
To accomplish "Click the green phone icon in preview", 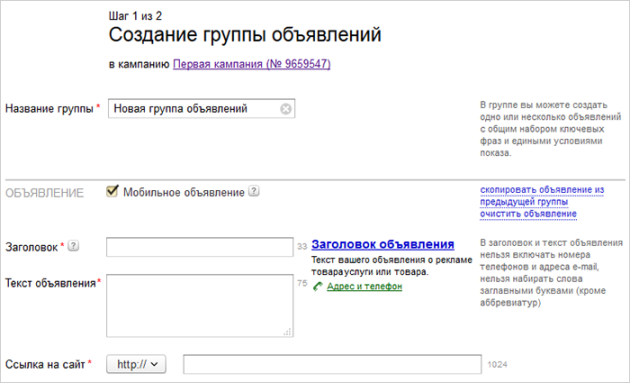I will [318, 286].
